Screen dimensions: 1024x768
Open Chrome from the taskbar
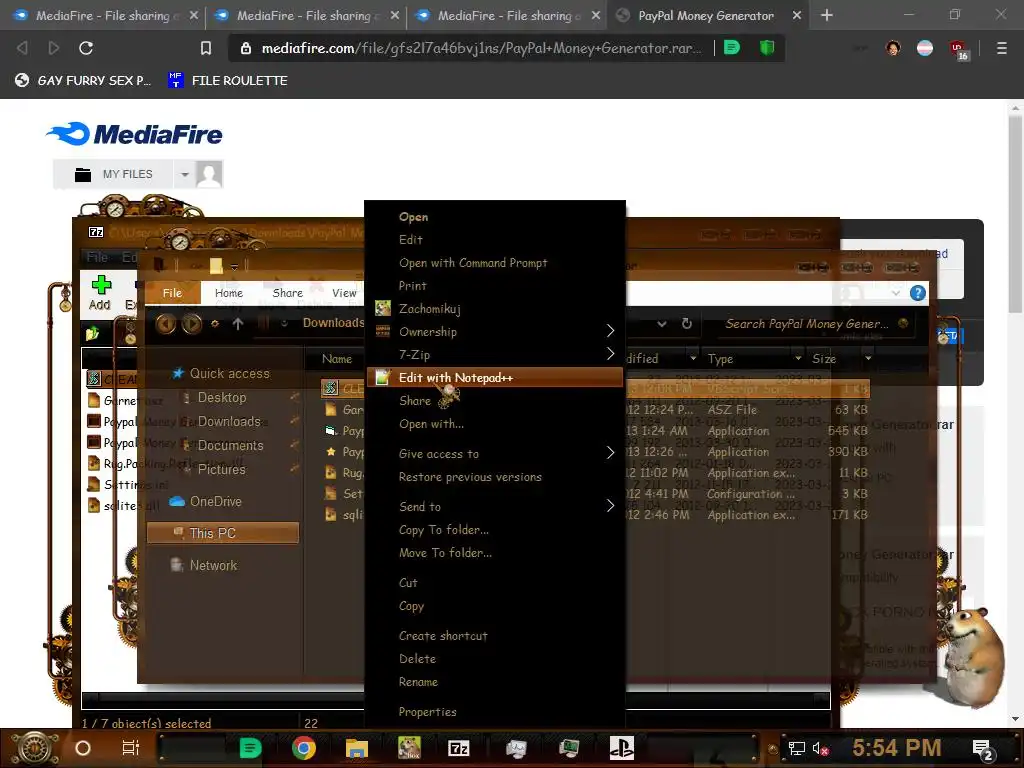(304, 748)
